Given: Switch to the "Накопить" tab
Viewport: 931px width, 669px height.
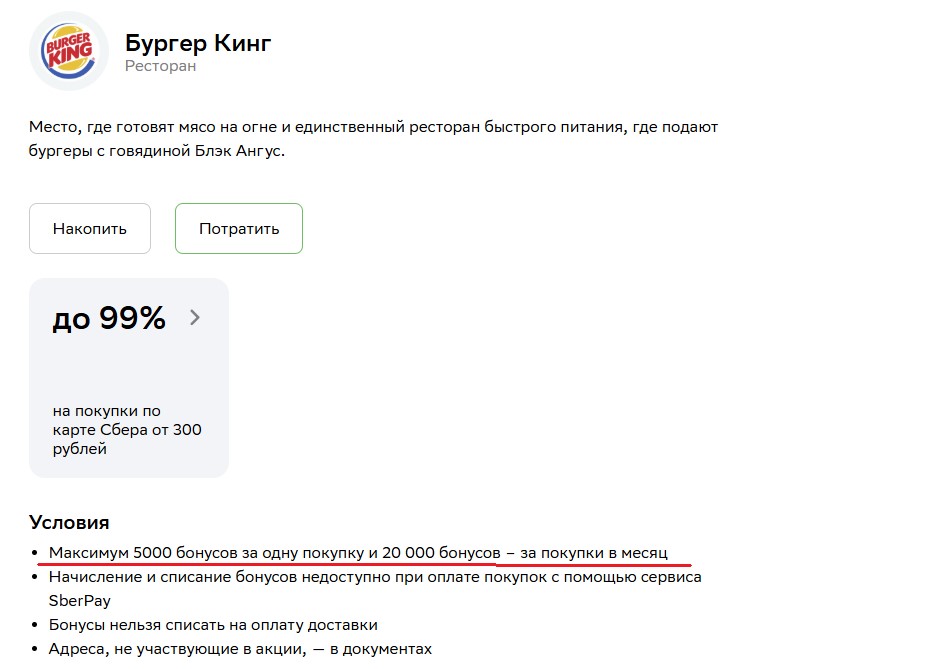Looking at the screenshot, I should (x=90, y=229).
